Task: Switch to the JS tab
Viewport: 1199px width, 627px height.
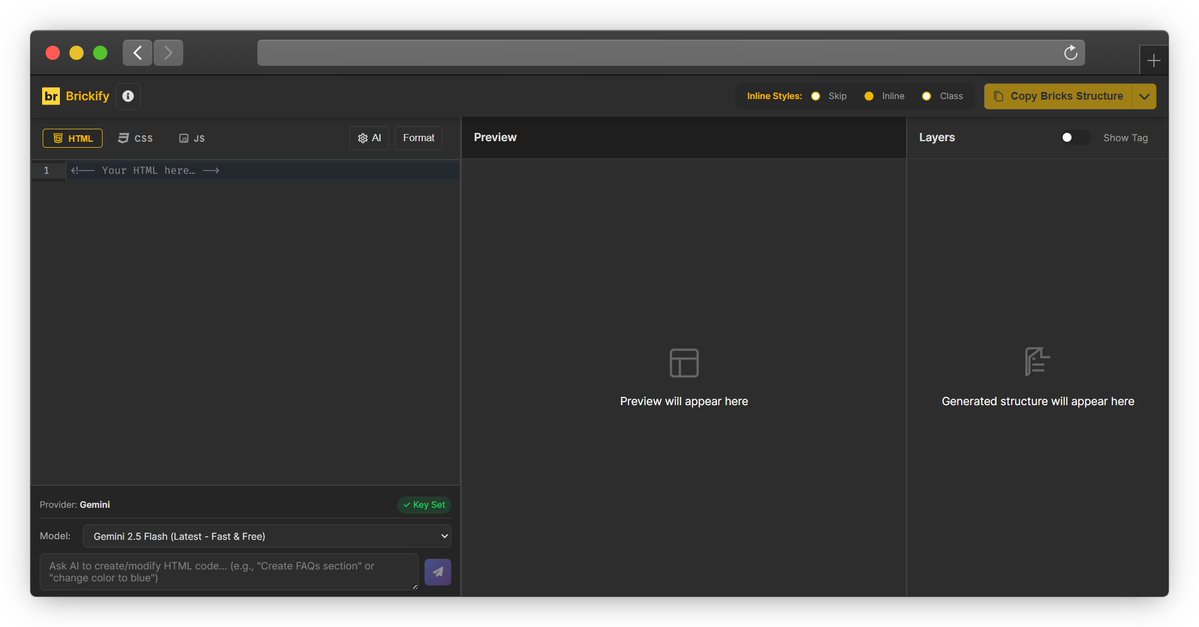Action: 191,137
